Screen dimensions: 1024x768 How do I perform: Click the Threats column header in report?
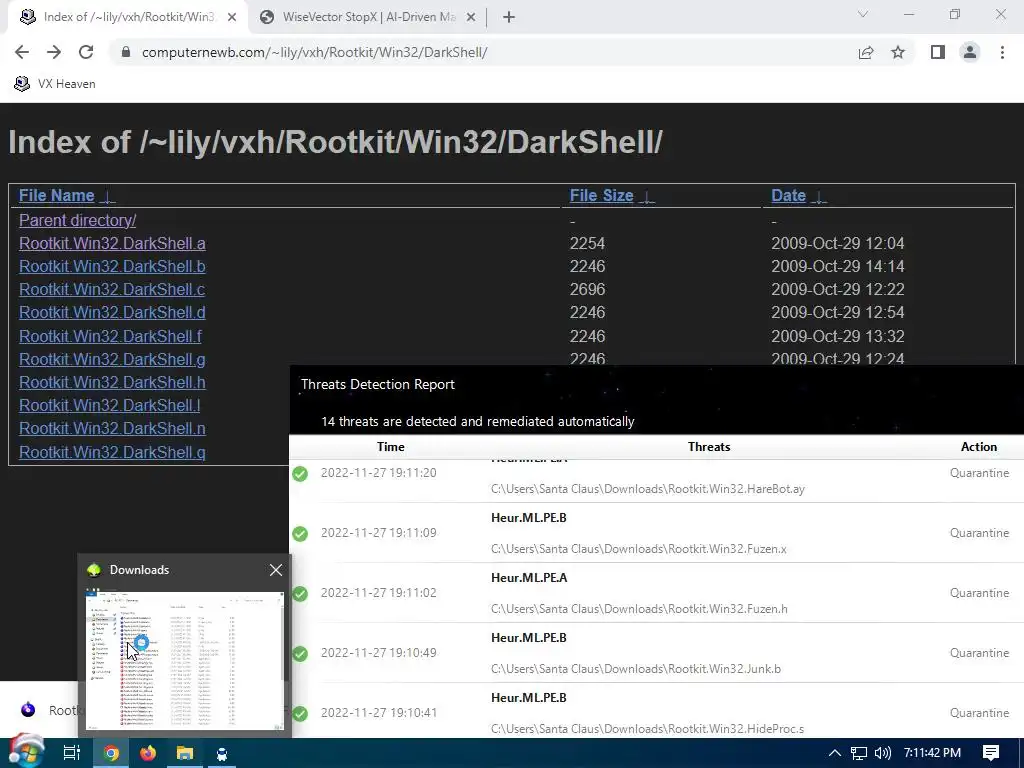(709, 447)
